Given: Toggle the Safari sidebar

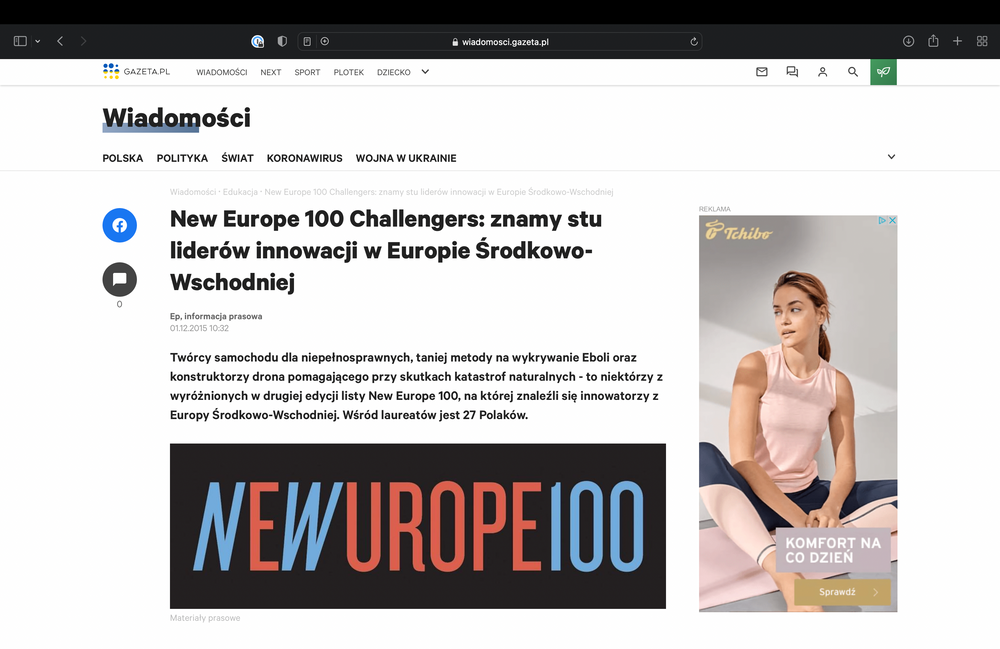Looking at the screenshot, I should tap(20, 41).
